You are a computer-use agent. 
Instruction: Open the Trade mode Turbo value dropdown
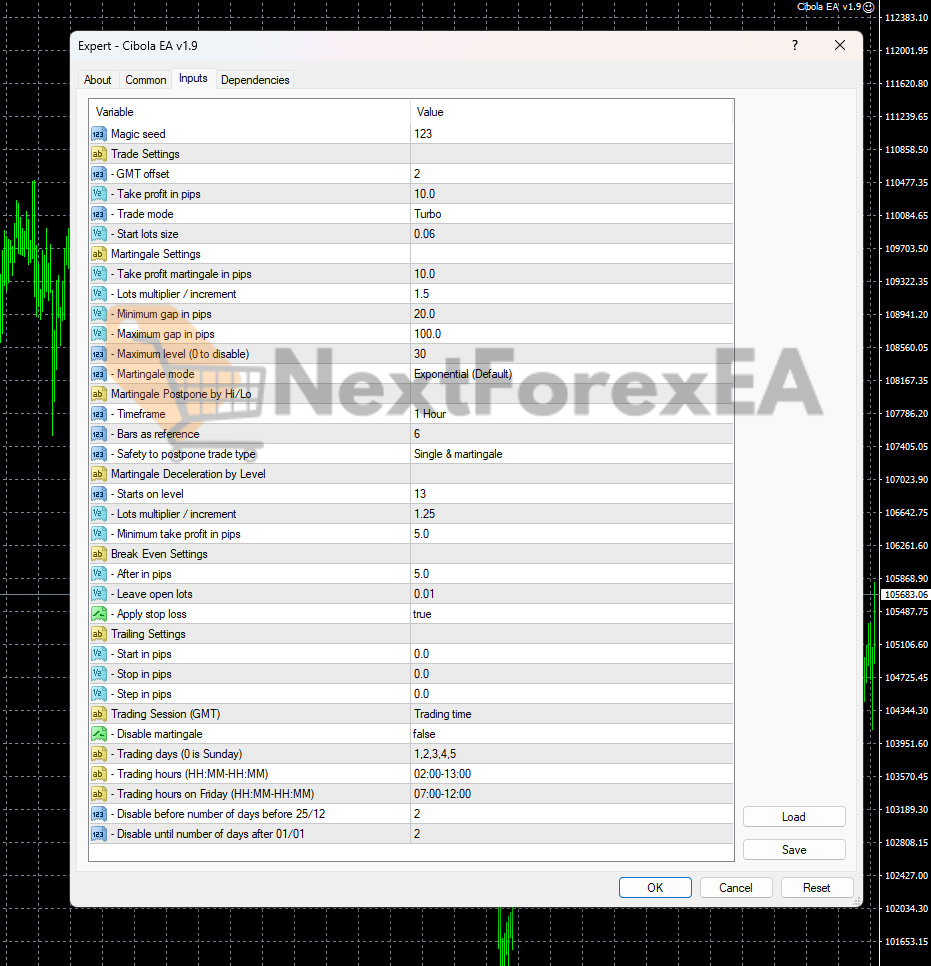tap(570, 214)
